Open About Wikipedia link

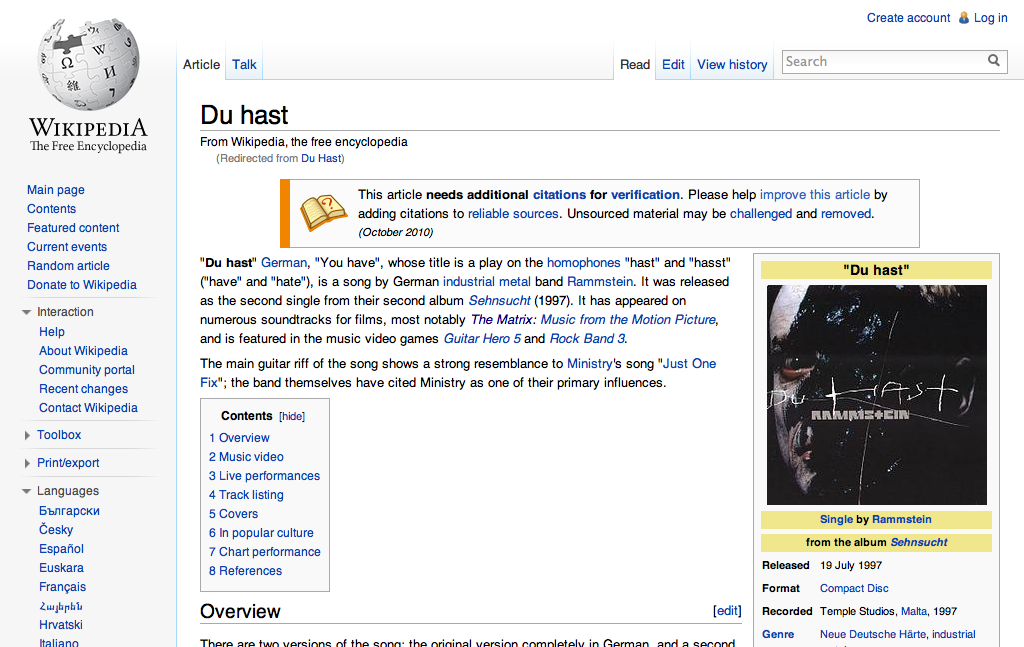(83, 351)
